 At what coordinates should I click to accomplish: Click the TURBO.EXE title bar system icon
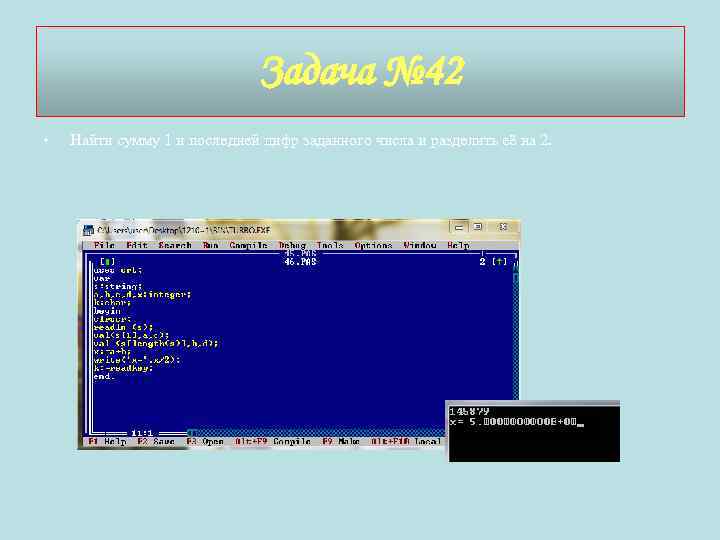pos(88,230)
